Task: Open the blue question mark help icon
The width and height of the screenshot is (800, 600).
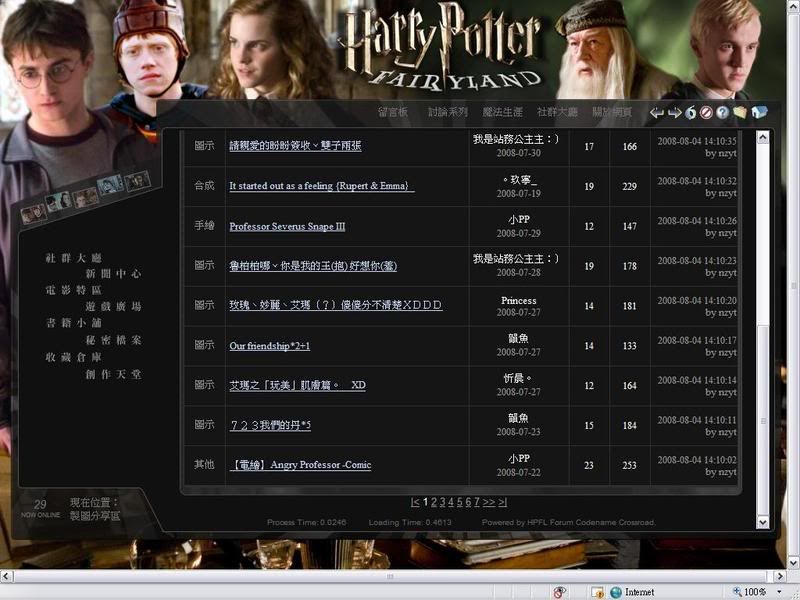Action: 722,112
